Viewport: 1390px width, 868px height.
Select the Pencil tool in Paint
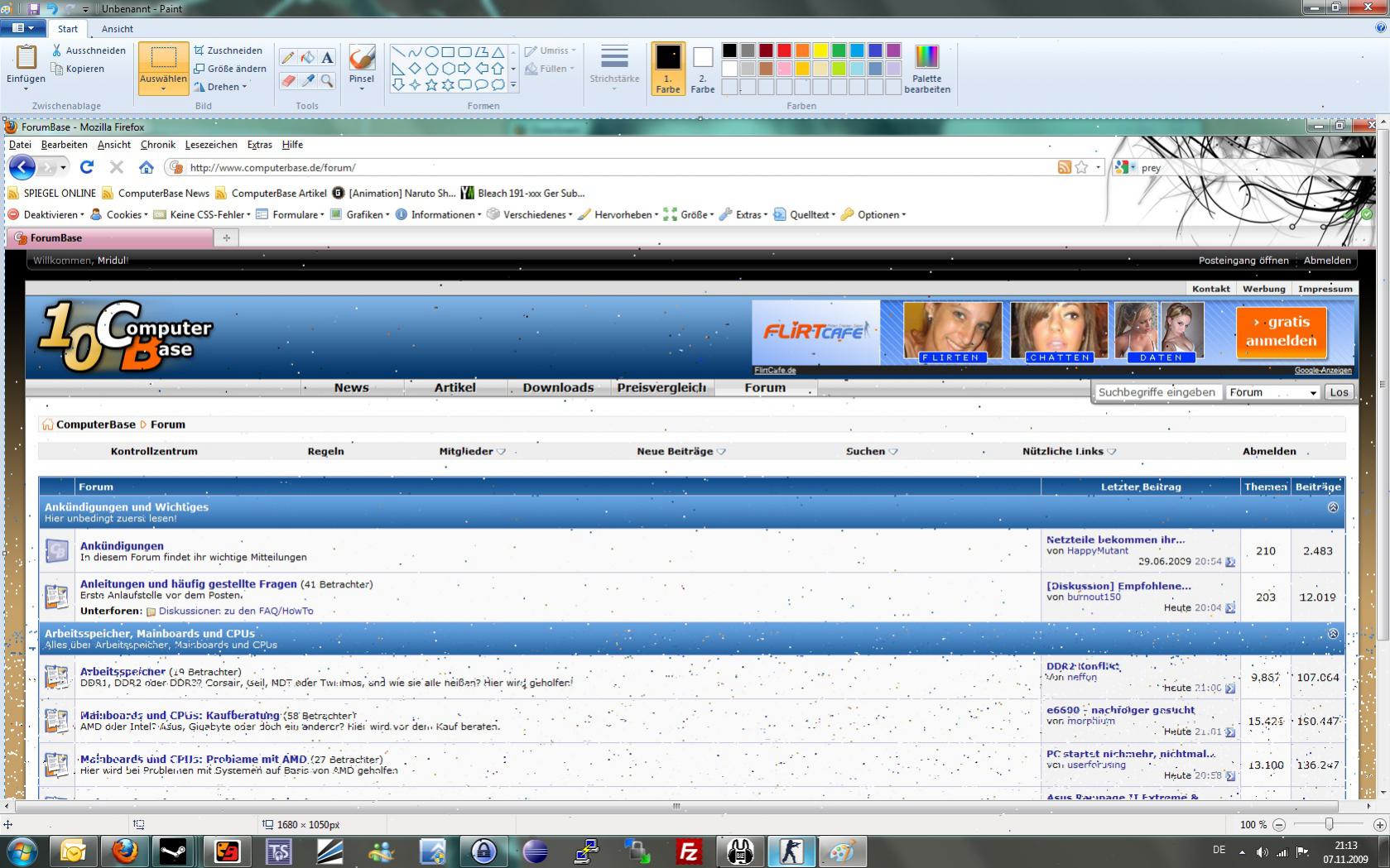[287, 57]
